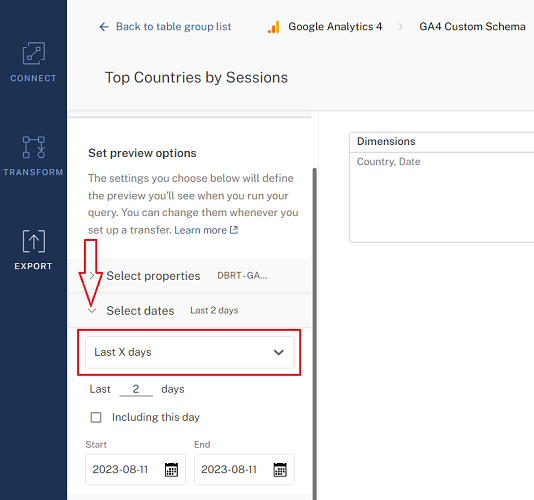This screenshot has height=500, width=534.
Task: Open the Last X days dropdown
Action: tap(190, 352)
